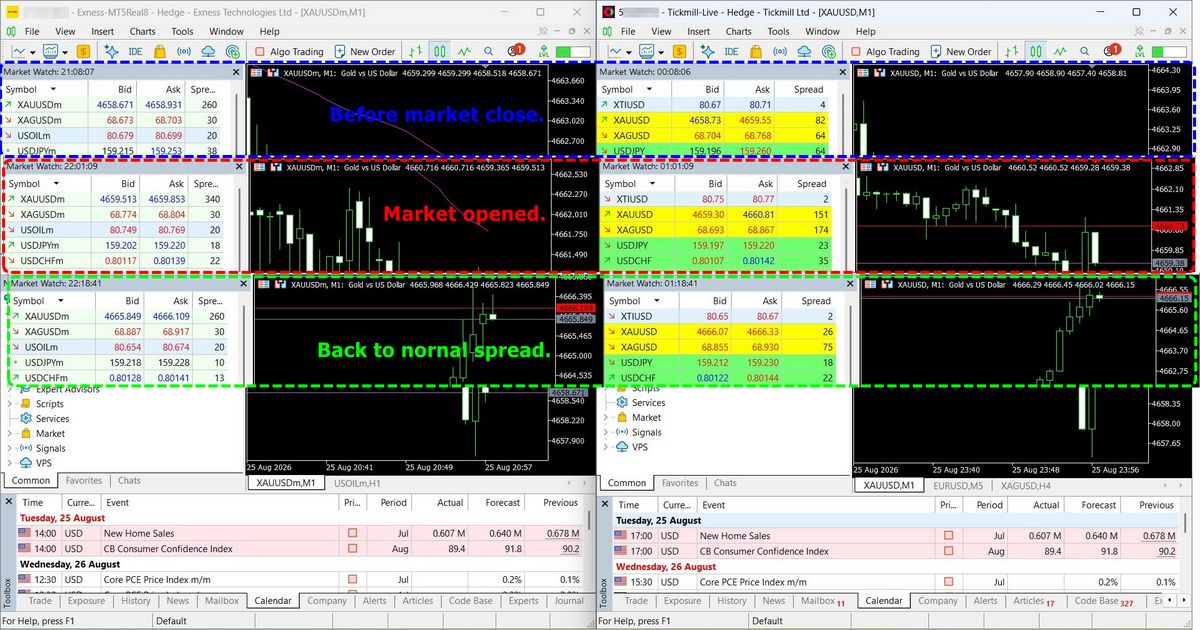Open the notification icon with badge in Exness

pyautogui.click(x=516, y=50)
